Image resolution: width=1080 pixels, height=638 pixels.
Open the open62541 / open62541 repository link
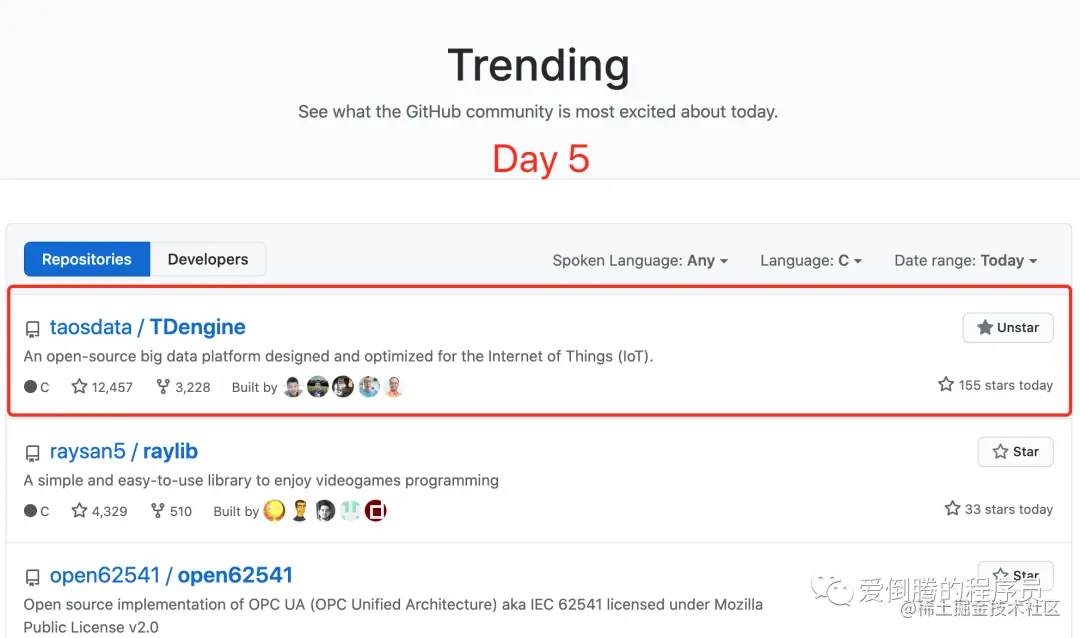pos(171,575)
